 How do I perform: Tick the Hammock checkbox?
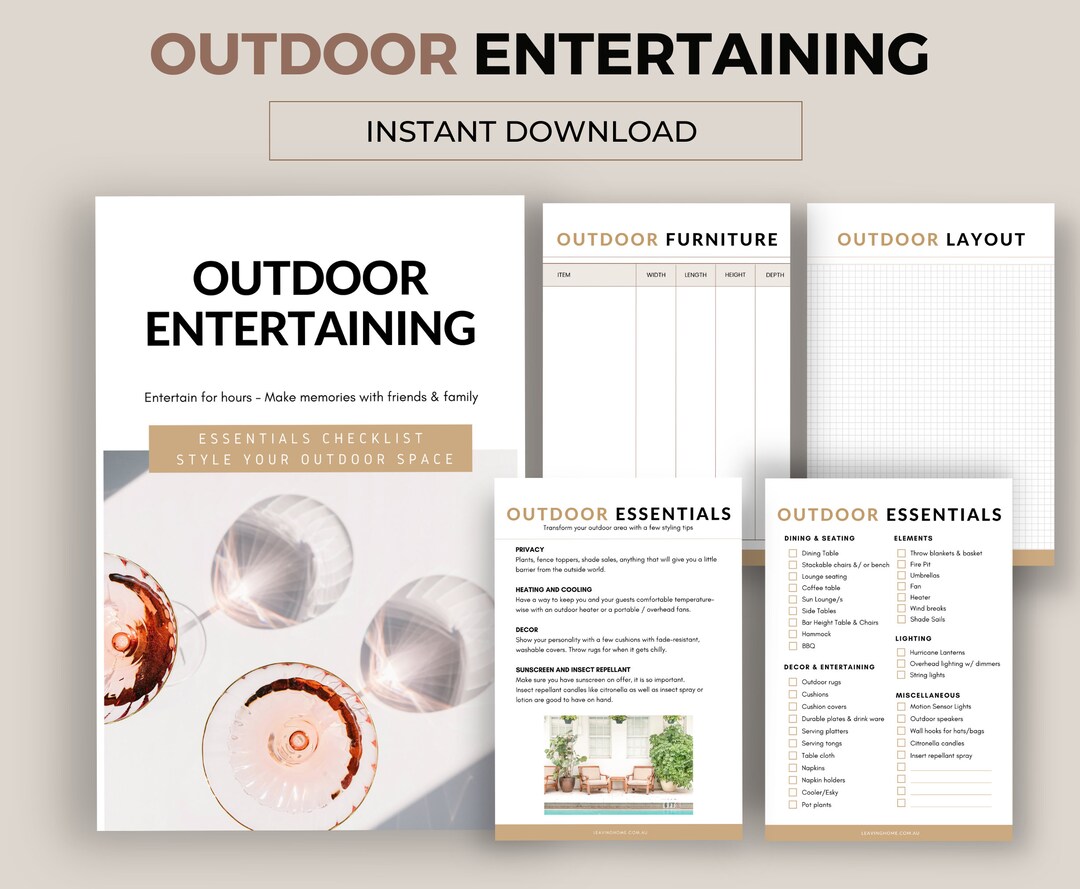click(x=793, y=634)
